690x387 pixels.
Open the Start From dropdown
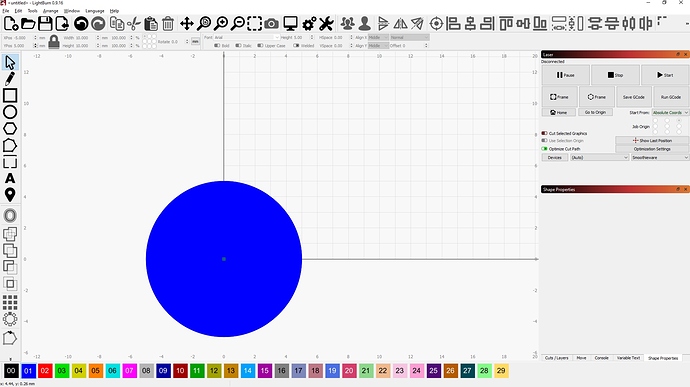(x=670, y=113)
